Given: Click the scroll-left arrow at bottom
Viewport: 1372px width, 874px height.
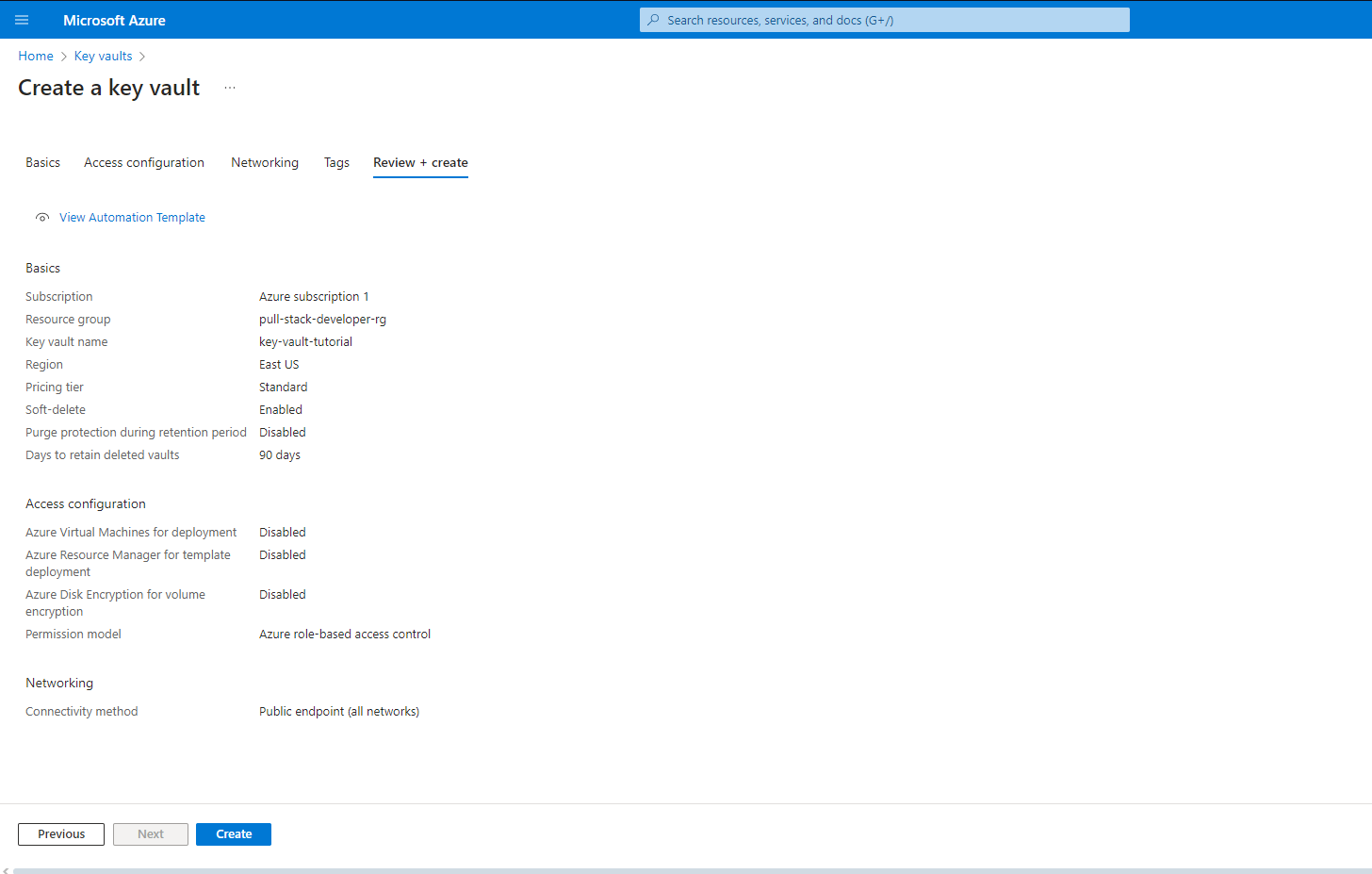Looking at the screenshot, I should pyautogui.click(x=6, y=870).
